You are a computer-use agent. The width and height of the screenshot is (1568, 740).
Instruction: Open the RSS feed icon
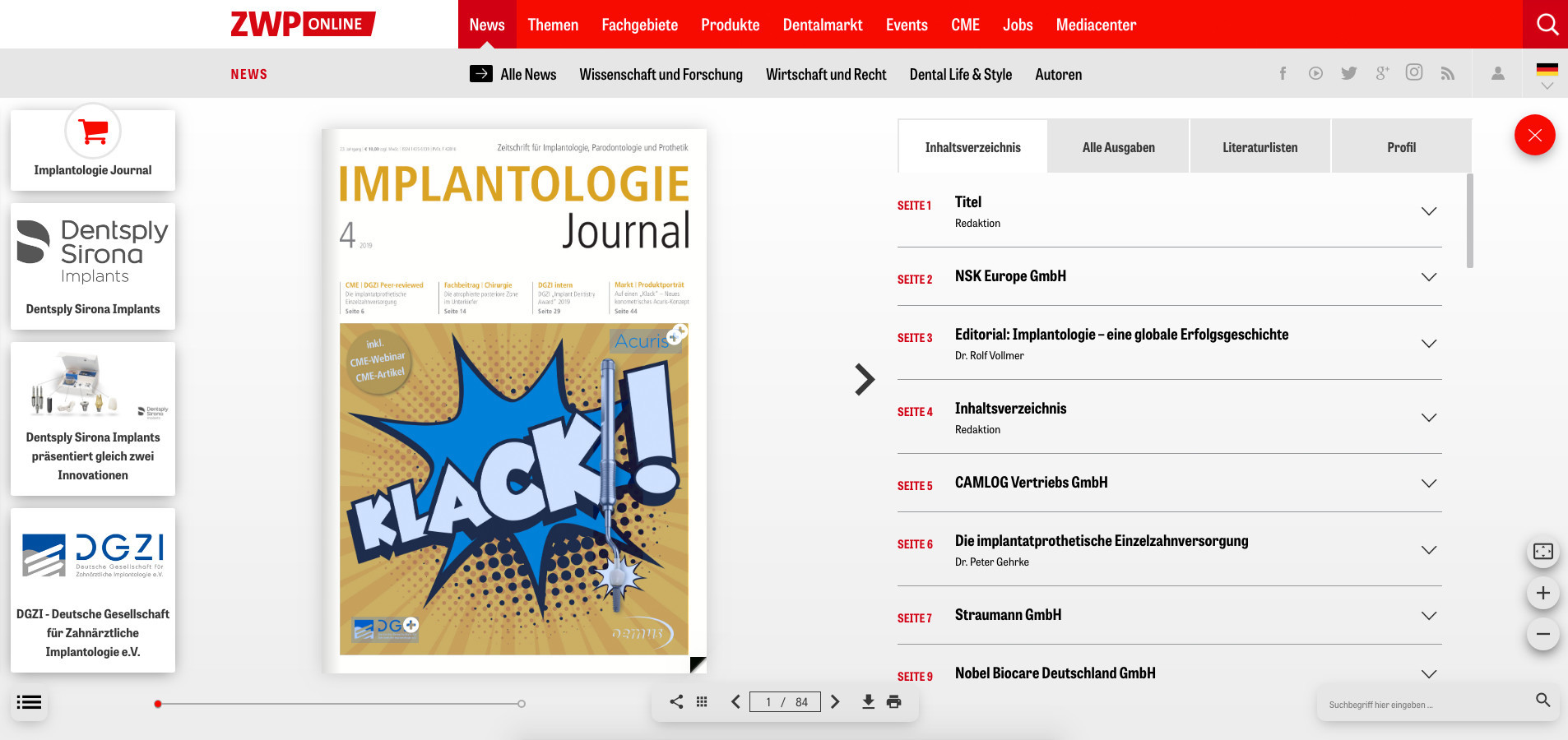tap(1448, 73)
